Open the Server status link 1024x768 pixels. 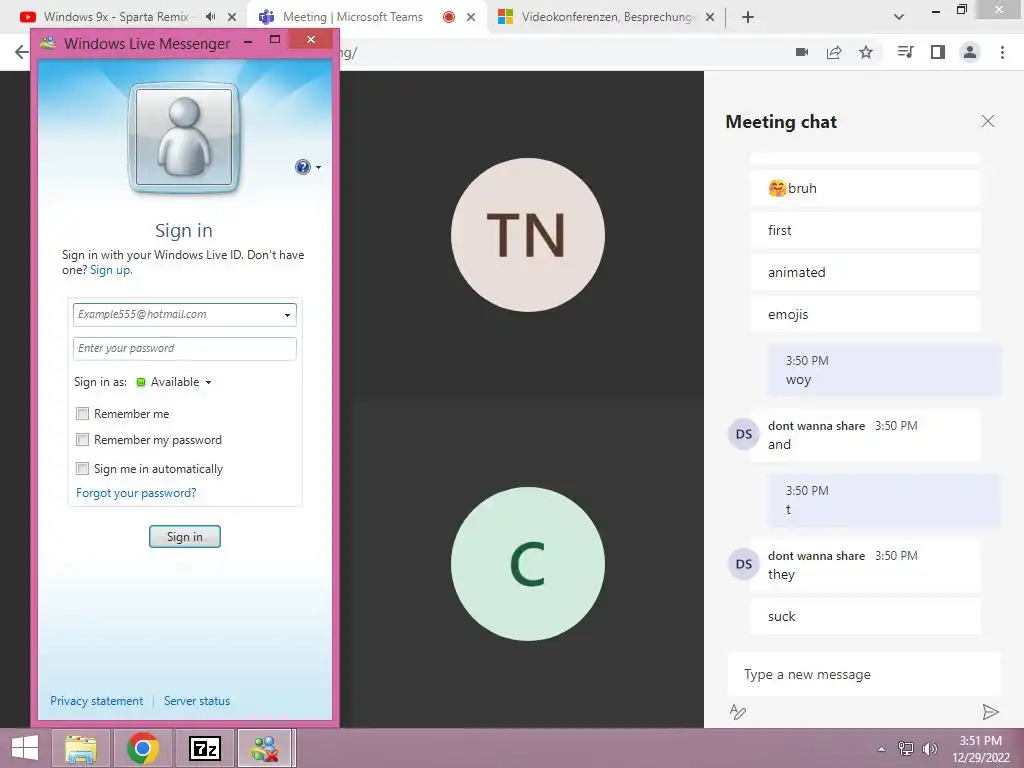pyautogui.click(x=197, y=701)
